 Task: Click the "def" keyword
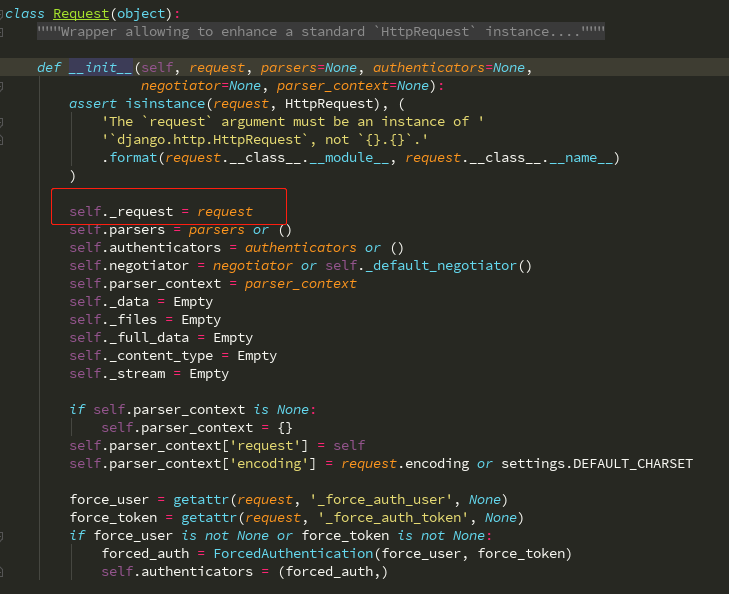pyautogui.click(x=49, y=68)
